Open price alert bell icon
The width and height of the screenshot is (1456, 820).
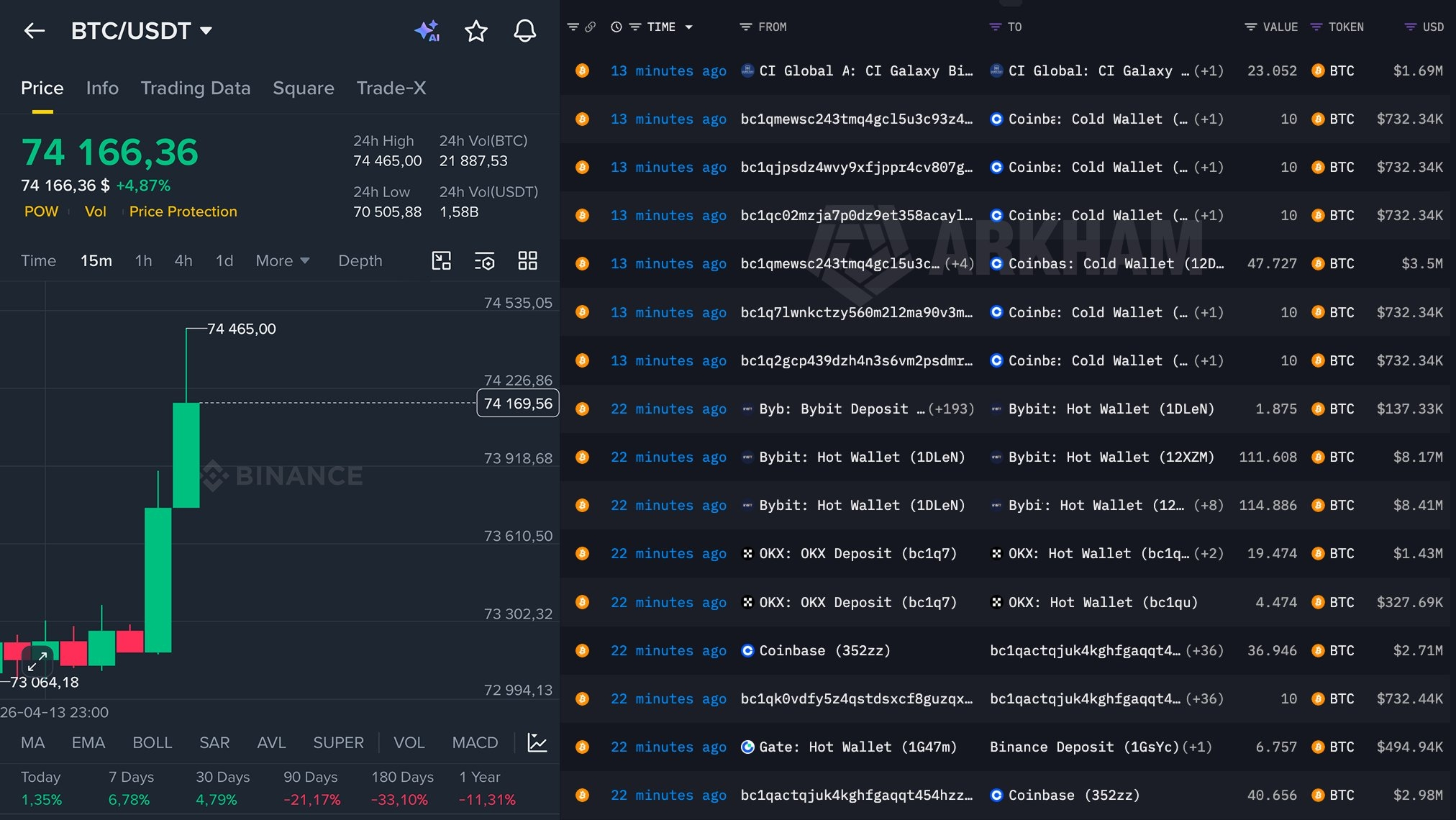coord(524,31)
